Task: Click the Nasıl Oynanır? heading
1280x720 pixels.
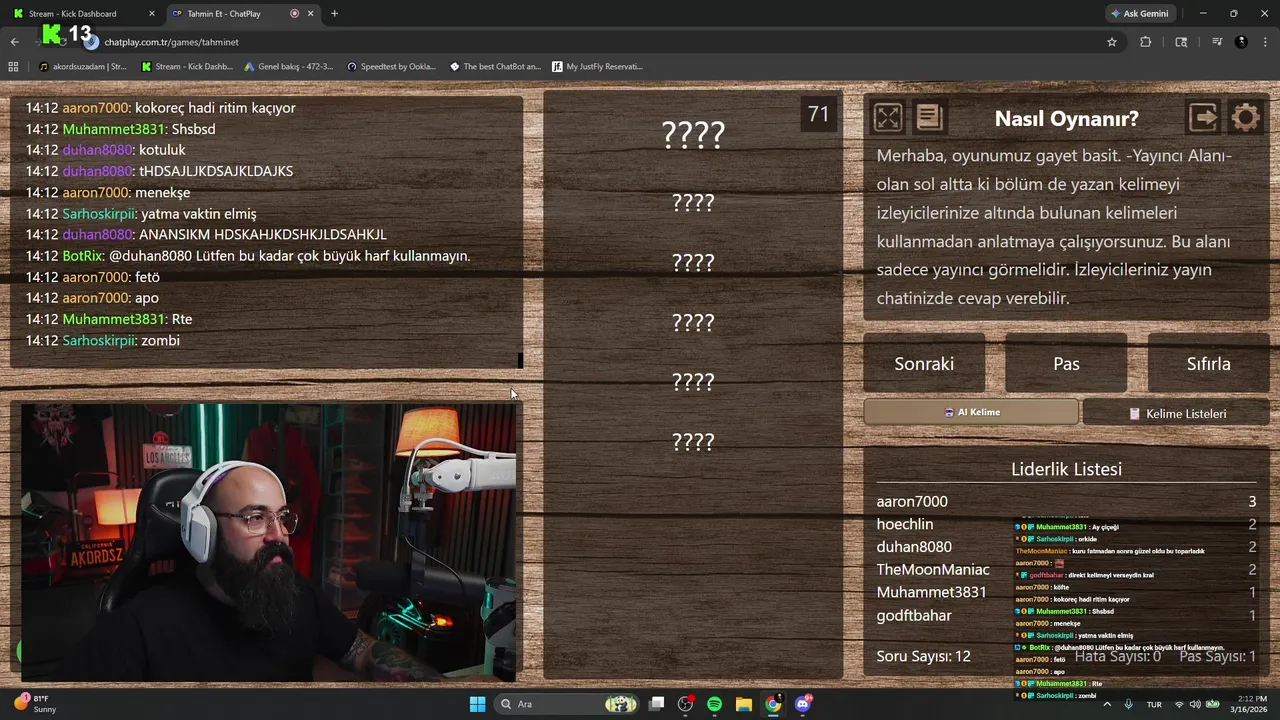Action: (1066, 118)
